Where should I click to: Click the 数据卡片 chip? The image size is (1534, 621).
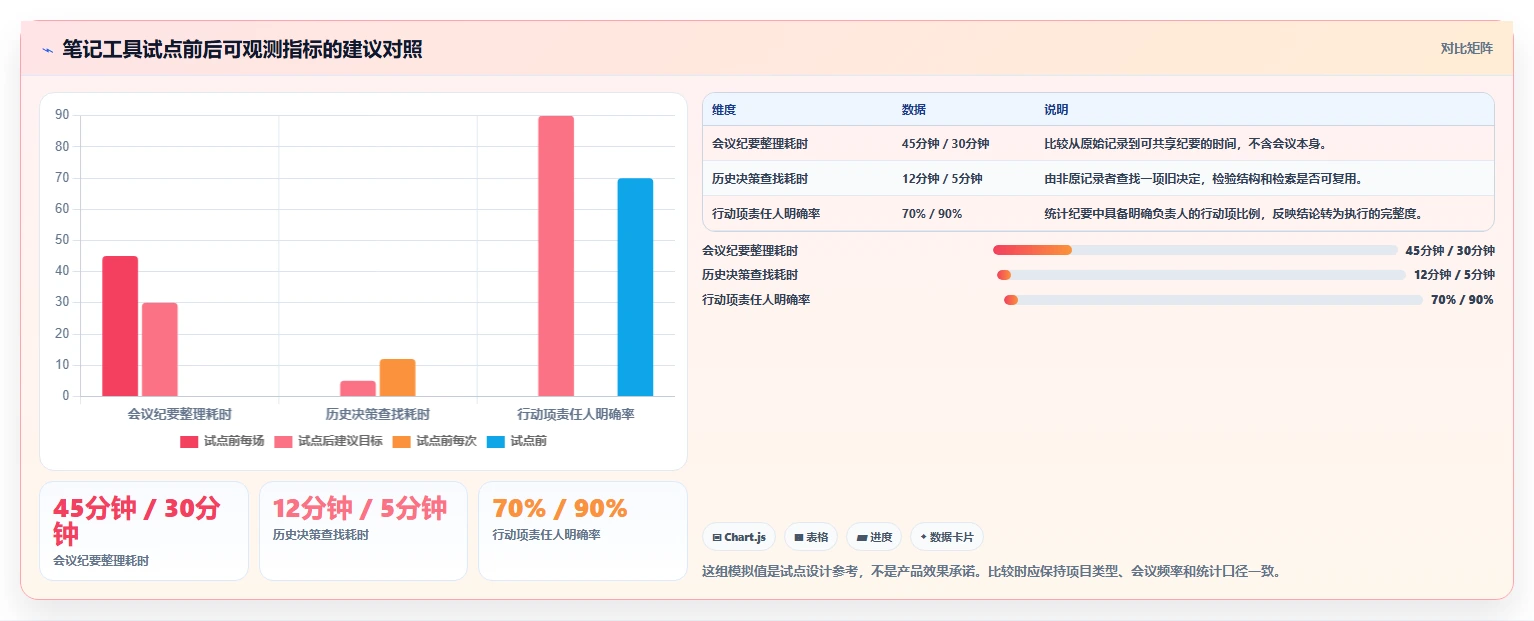tap(947, 537)
